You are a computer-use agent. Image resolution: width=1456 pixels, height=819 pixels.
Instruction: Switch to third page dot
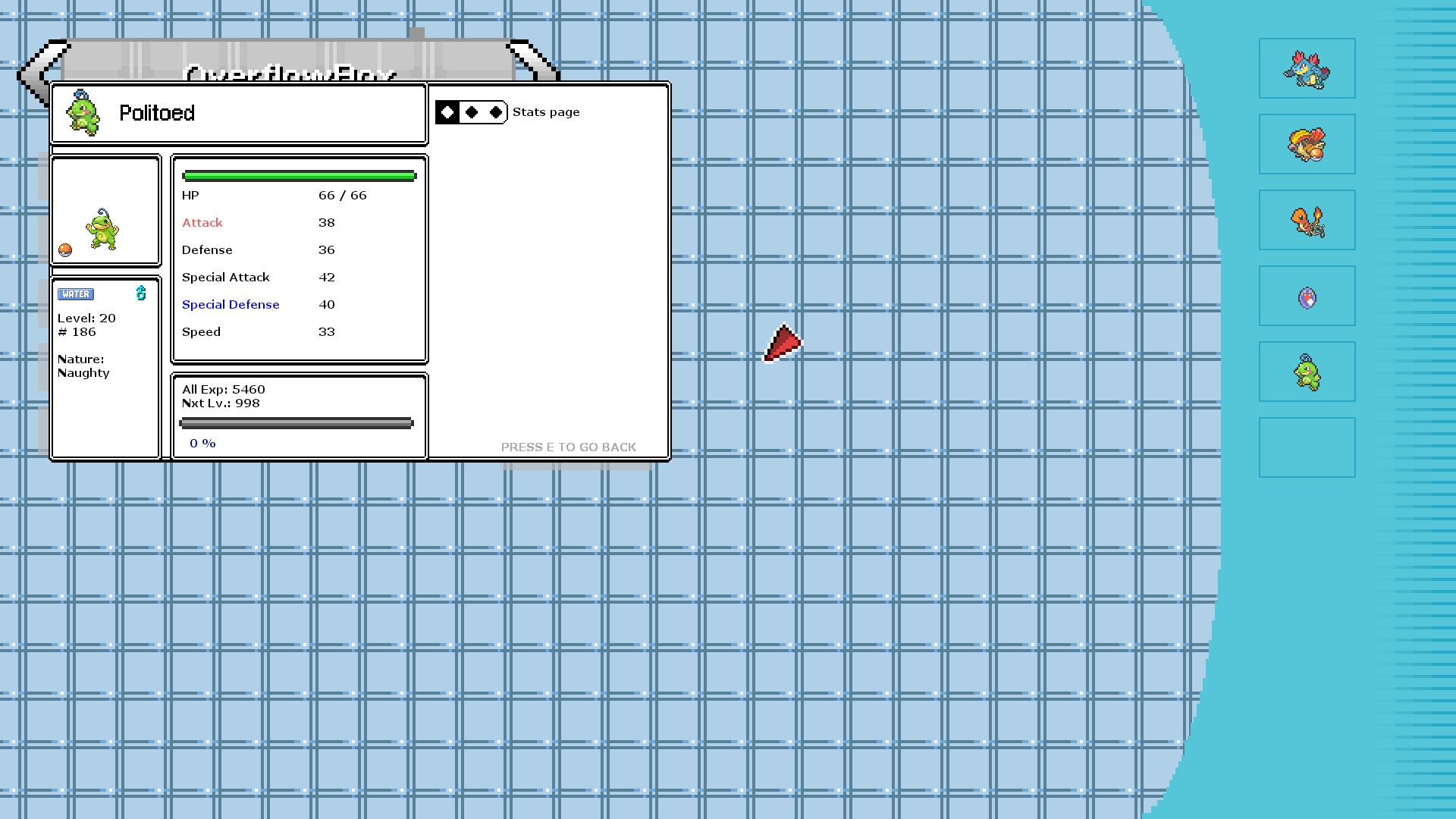click(496, 113)
